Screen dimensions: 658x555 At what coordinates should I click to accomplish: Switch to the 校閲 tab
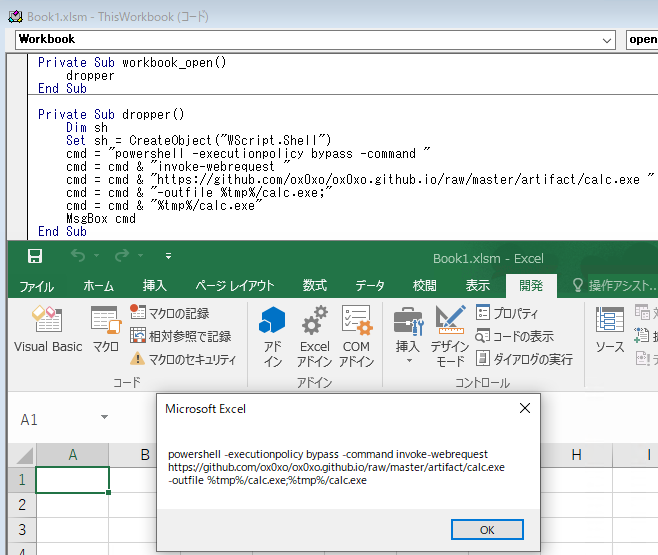(x=425, y=286)
